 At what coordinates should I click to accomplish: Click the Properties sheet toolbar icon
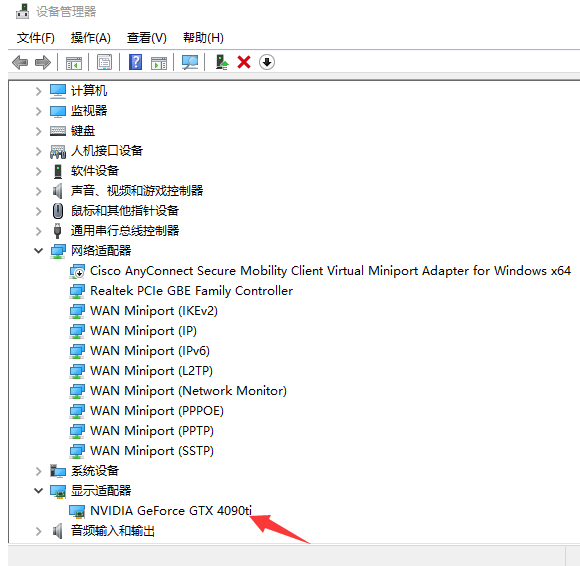104,62
